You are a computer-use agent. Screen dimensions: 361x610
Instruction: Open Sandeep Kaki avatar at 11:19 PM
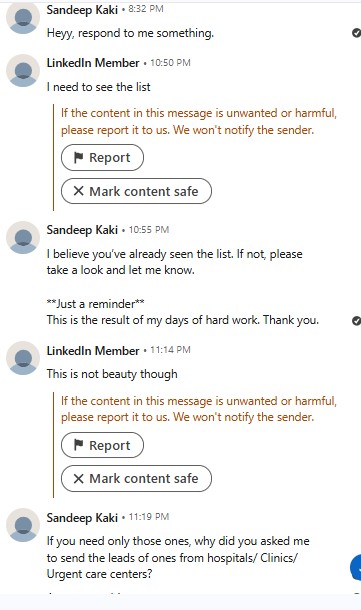pos(23,524)
